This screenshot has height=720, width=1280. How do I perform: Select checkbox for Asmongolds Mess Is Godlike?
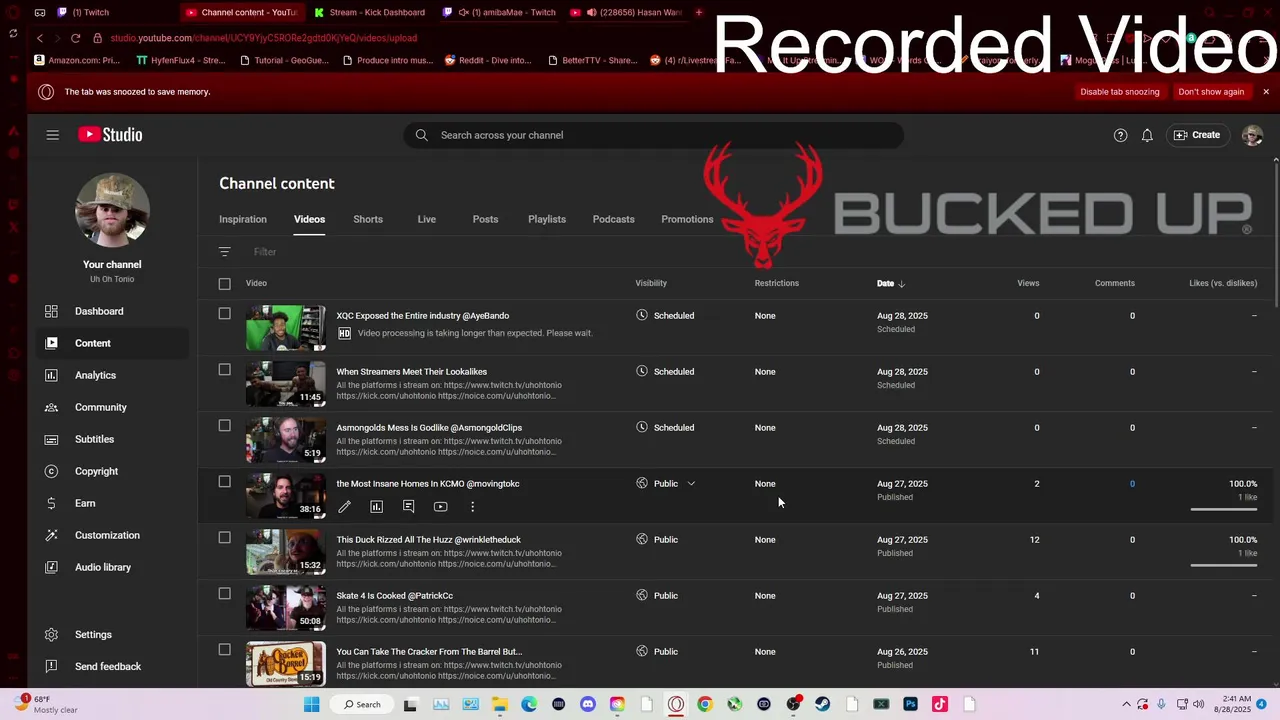(224, 426)
